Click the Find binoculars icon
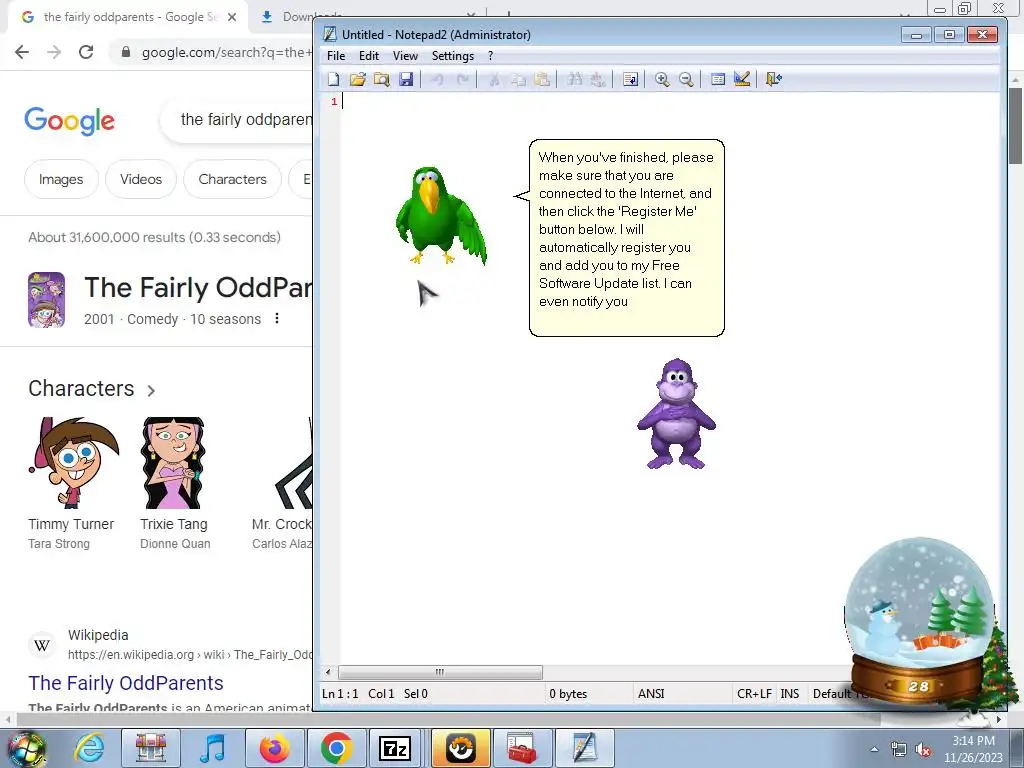Image resolution: width=1024 pixels, height=768 pixels. click(x=575, y=80)
